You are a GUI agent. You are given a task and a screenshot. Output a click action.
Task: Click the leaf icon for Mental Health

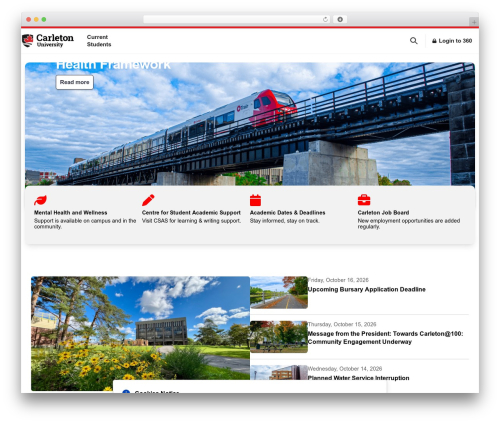(x=40, y=200)
